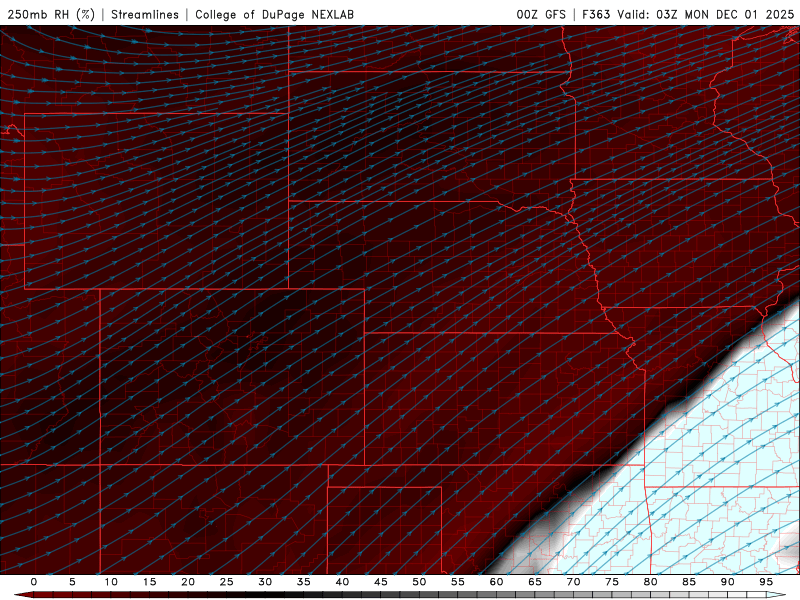
Task: Click the '60' value on color scale
Action: [x=496, y=582]
